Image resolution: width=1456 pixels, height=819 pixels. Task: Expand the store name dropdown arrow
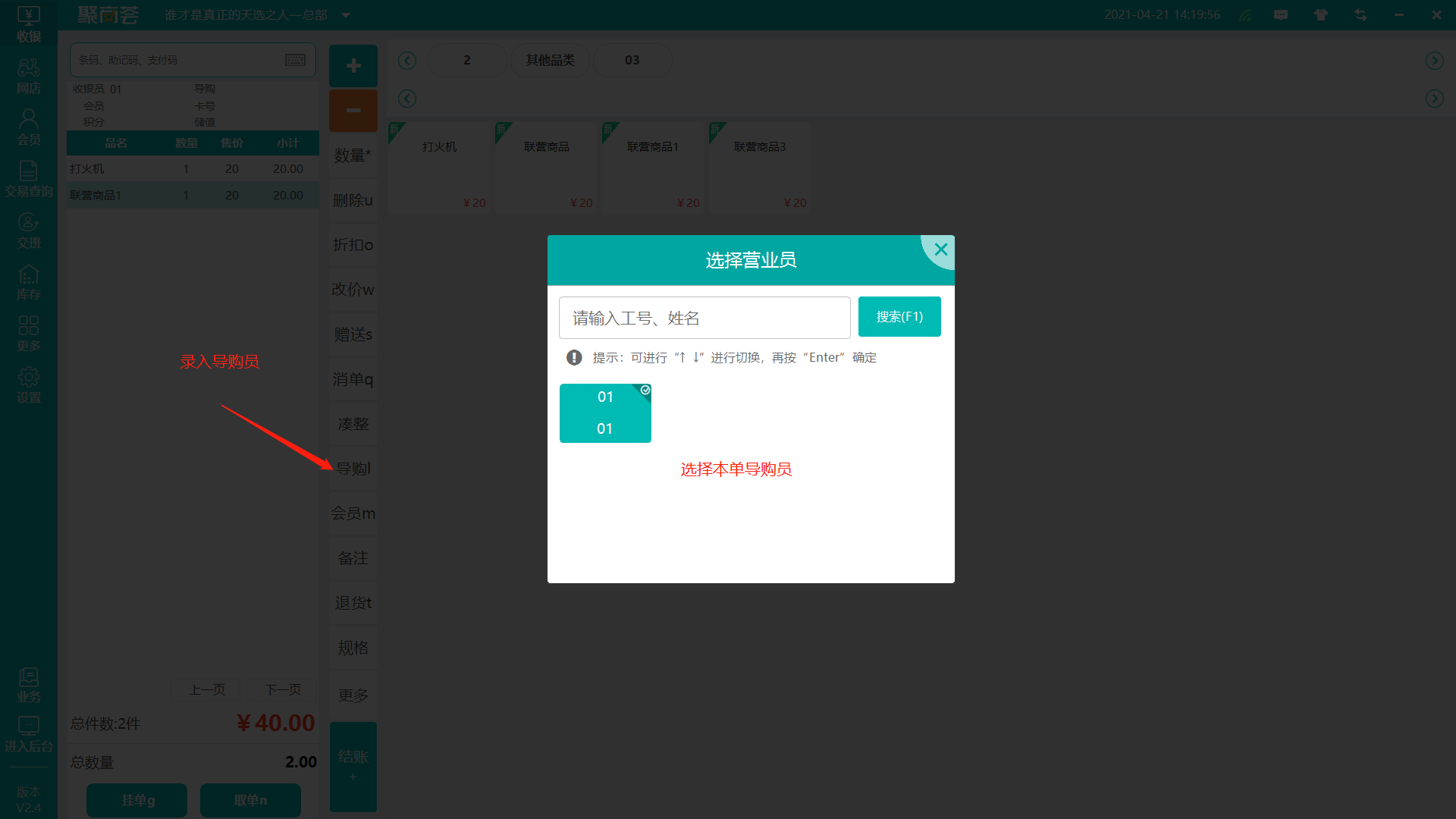[x=346, y=15]
